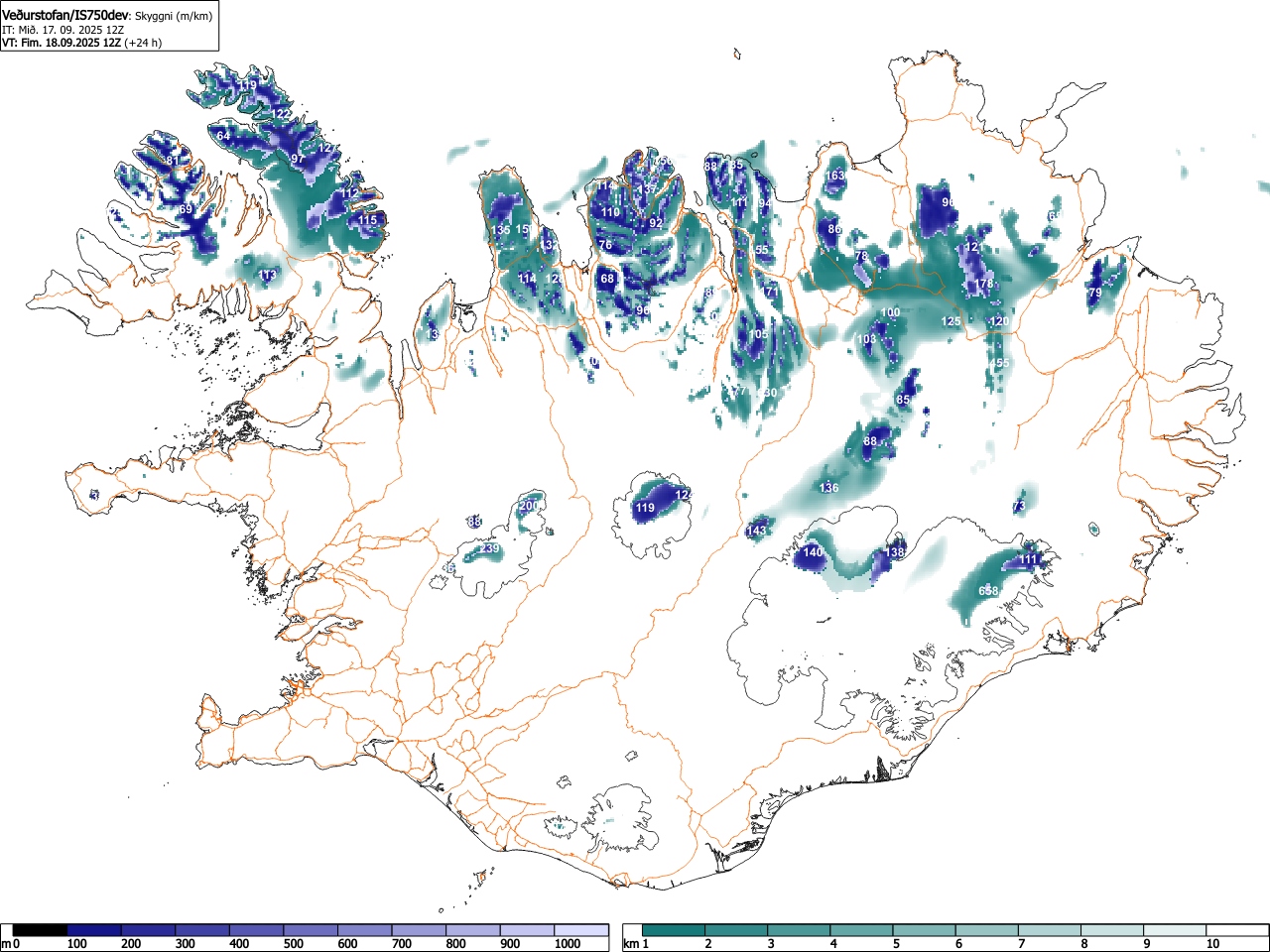Click the '143' visibility value
The image size is (1270, 952).
click(x=756, y=531)
